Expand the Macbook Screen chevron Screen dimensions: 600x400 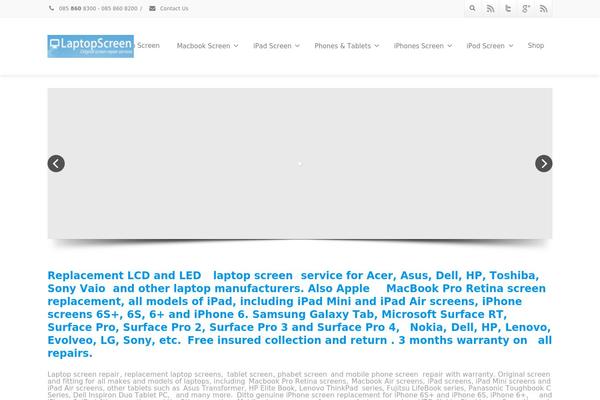(x=236, y=46)
